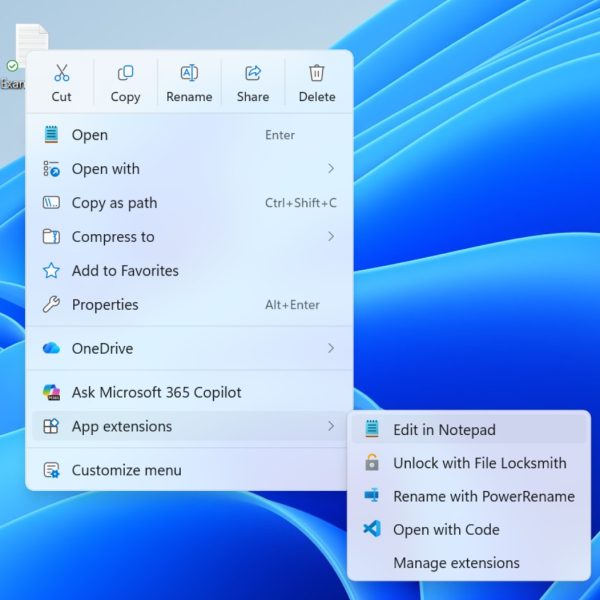Expand the Compress to submenu arrow
This screenshot has width=600, height=600.
(x=331, y=236)
